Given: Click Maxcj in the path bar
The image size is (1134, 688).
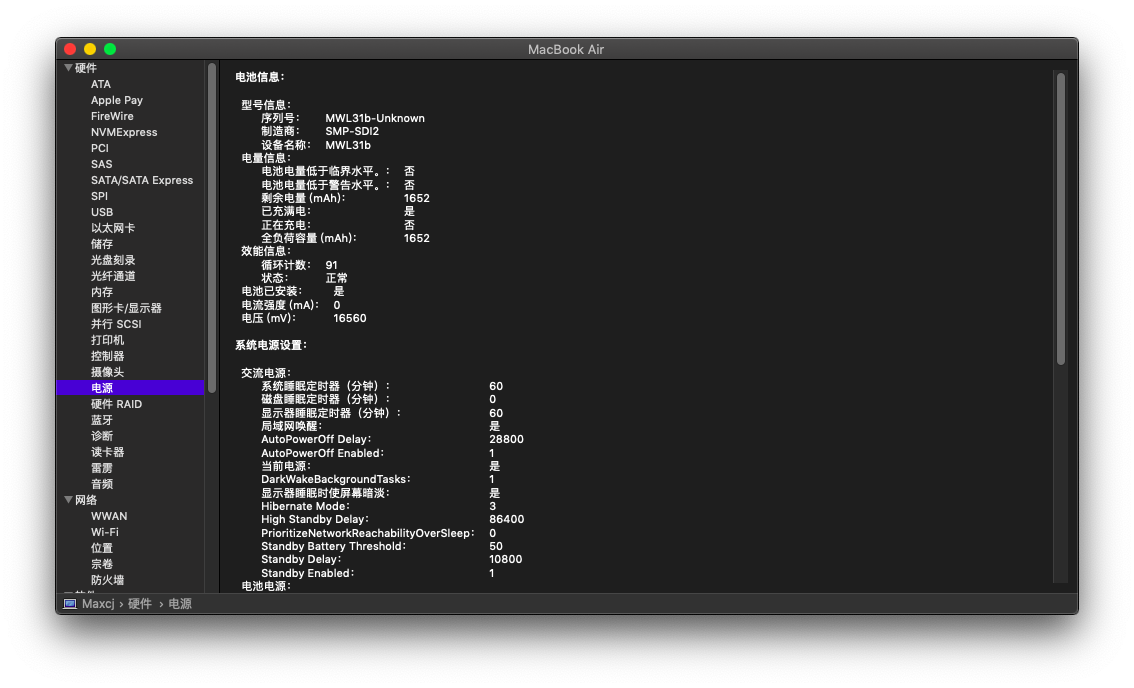Looking at the screenshot, I should pyautogui.click(x=98, y=603).
